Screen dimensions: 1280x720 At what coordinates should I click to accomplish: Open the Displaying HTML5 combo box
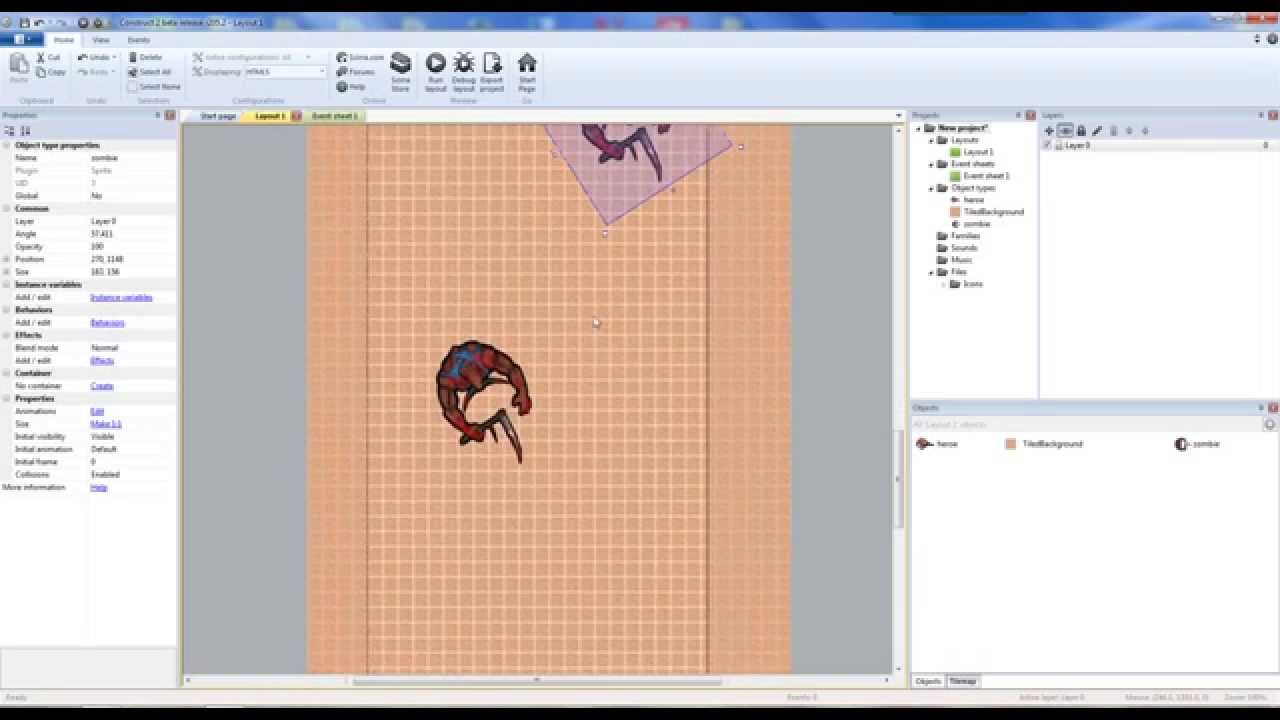click(285, 72)
